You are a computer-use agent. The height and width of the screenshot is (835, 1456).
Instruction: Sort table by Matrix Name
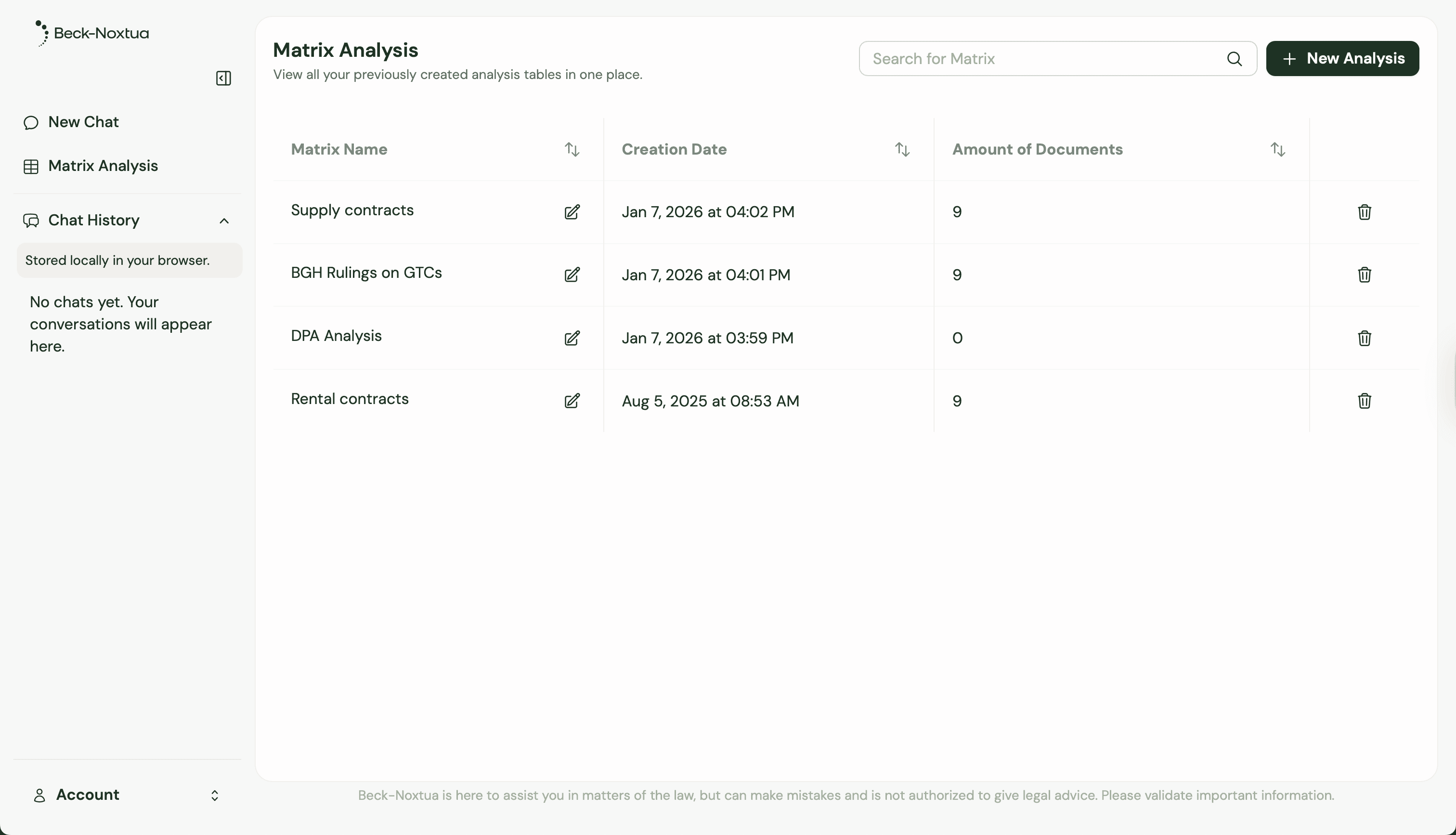click(572, 150)
